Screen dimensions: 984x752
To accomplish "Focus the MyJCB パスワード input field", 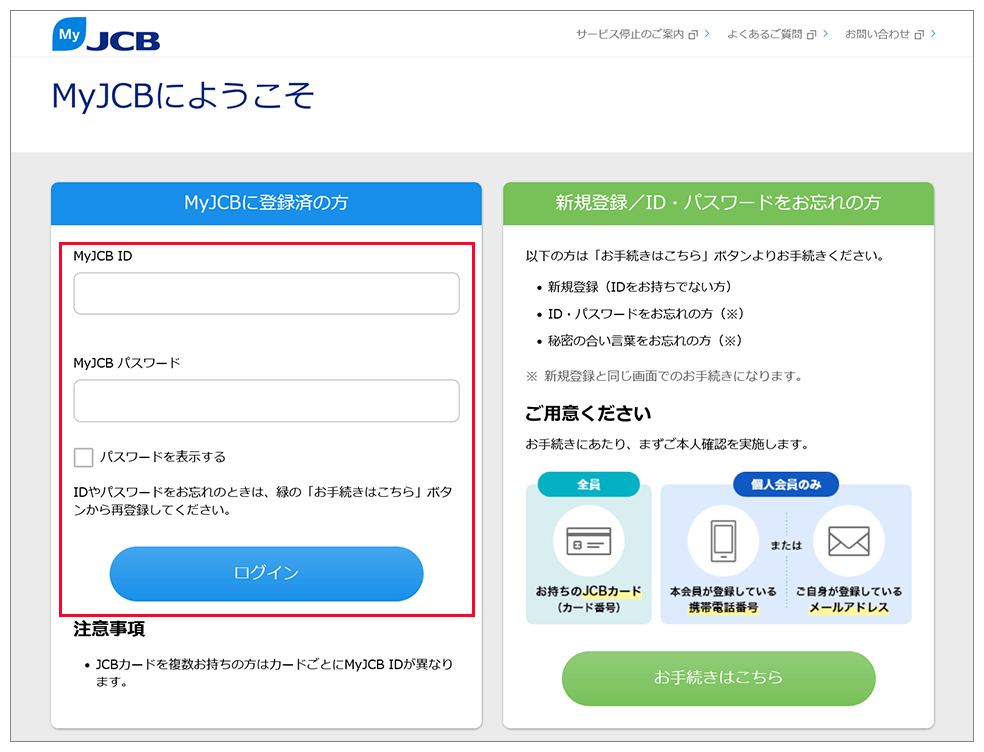I will [267, 400].
